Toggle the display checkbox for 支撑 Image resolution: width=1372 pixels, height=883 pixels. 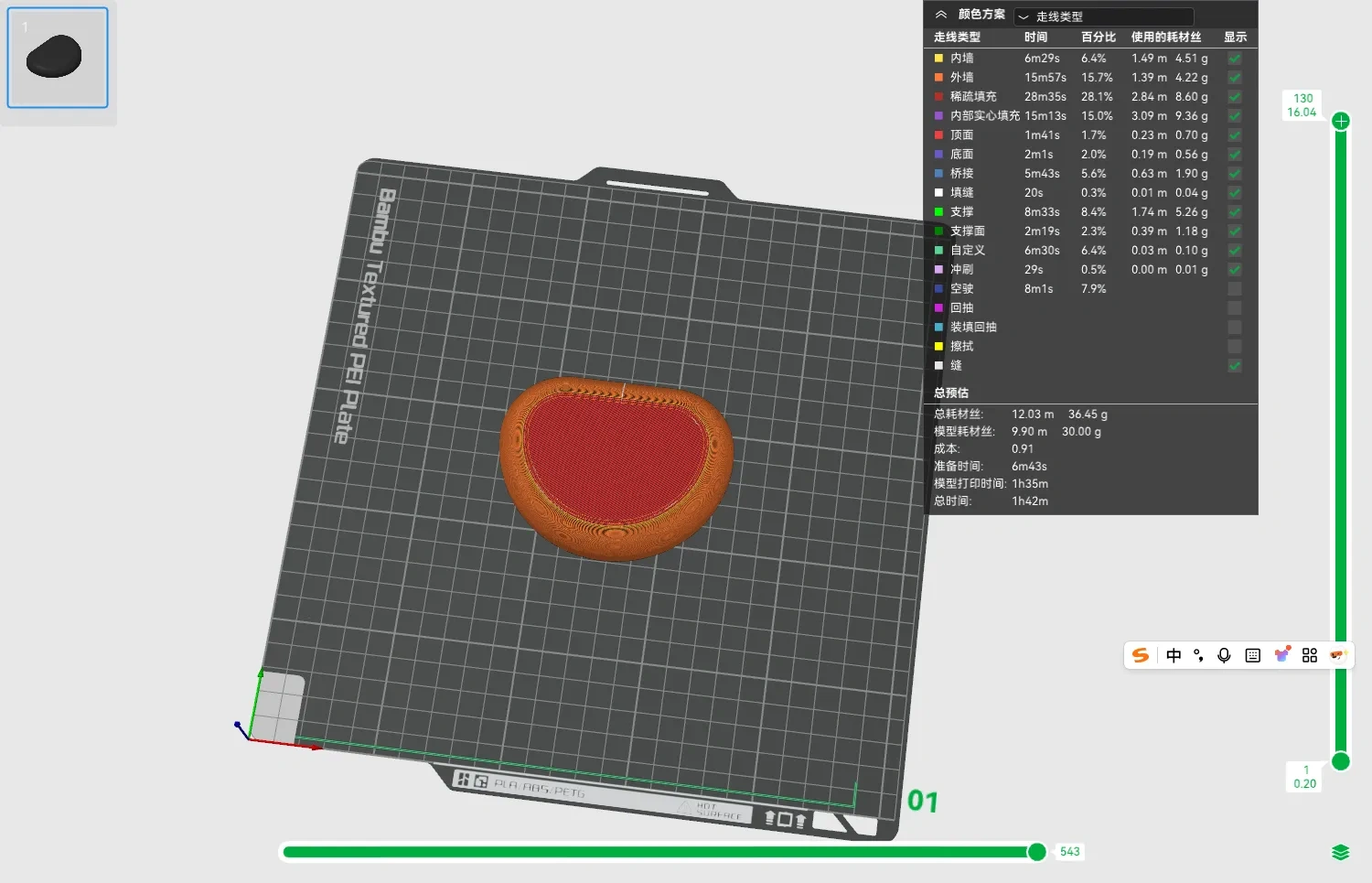1235,211
